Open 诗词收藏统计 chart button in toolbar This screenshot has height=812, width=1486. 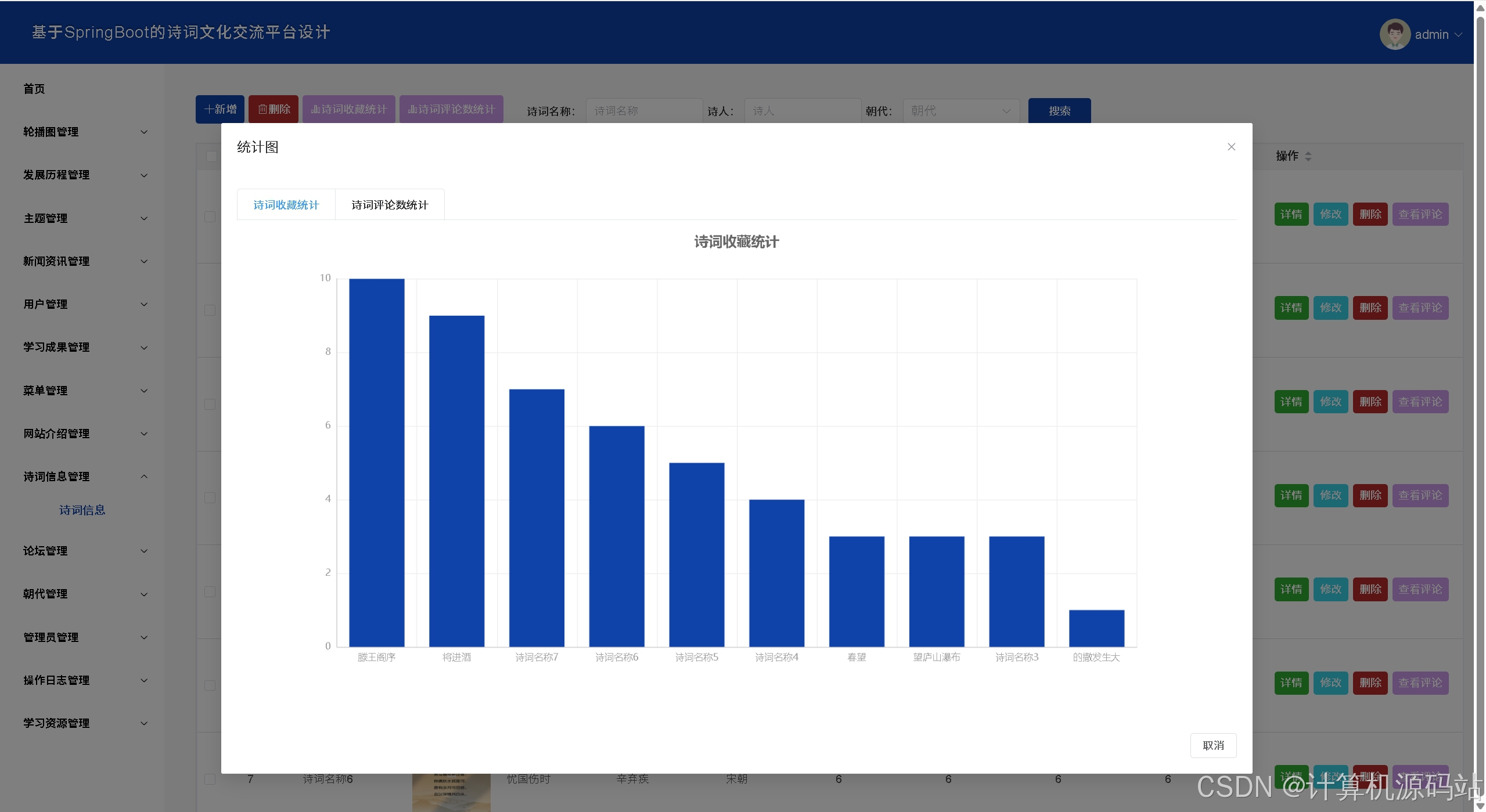pos(349,109)
